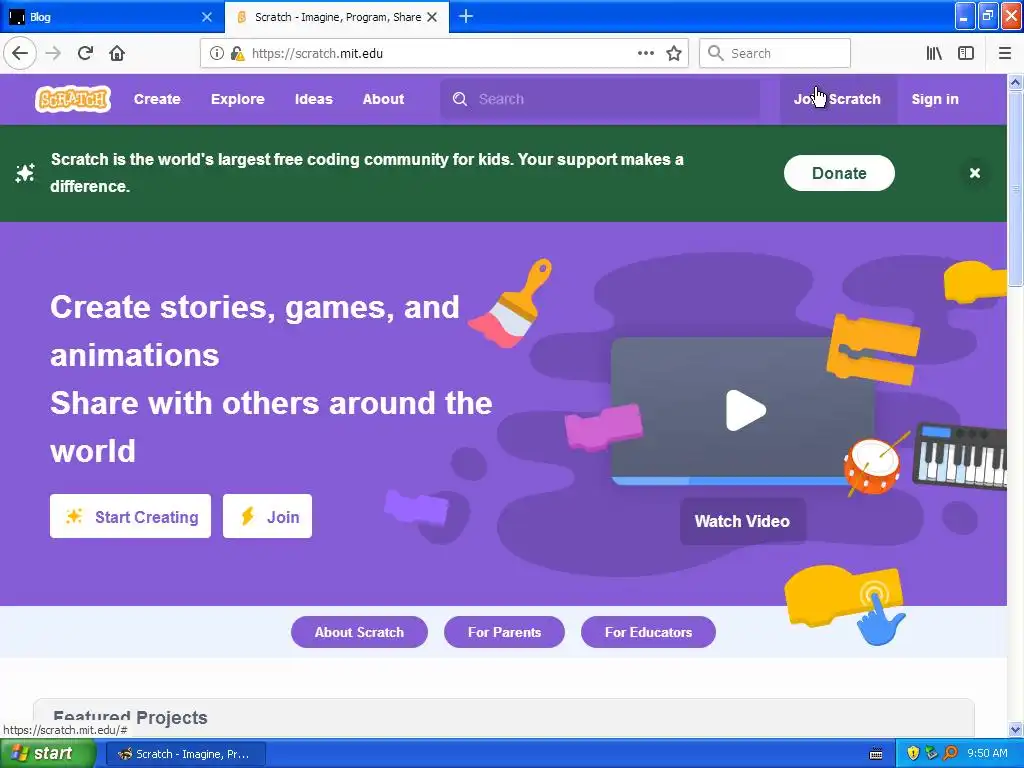Toggle the browser sidebar icon

point(966,53)
